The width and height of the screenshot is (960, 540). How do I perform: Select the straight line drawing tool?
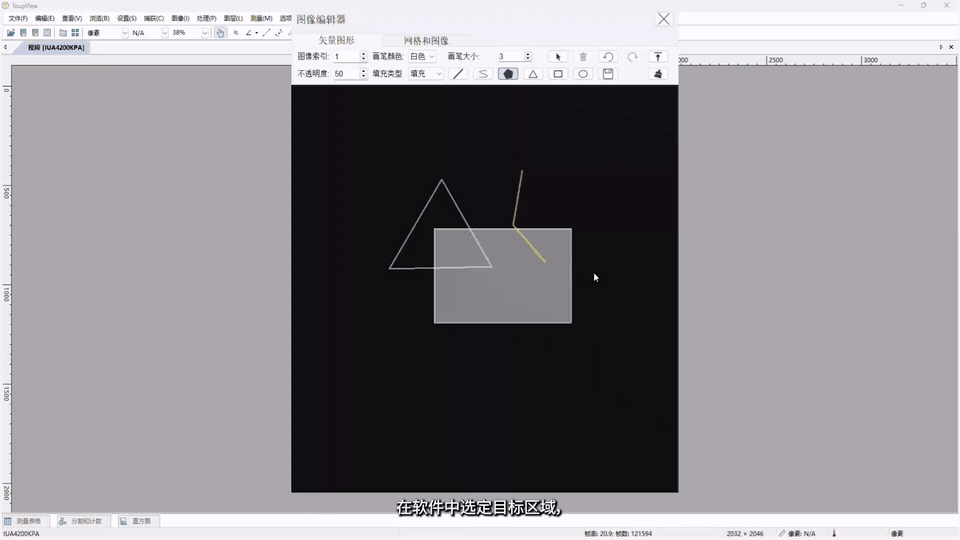pos(458,74)
